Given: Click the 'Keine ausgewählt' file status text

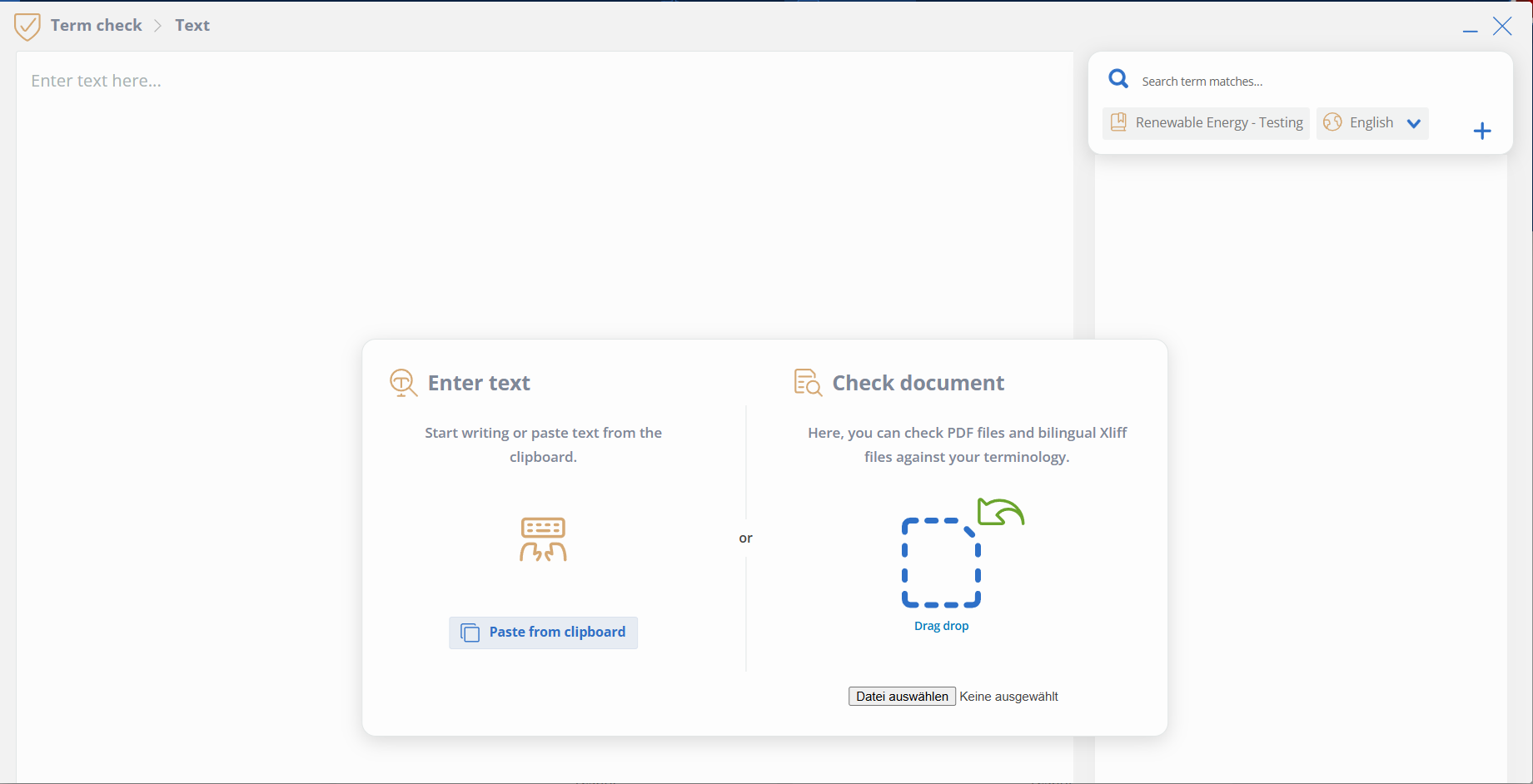Looking at the screenshot, I should click(1008, 697).
